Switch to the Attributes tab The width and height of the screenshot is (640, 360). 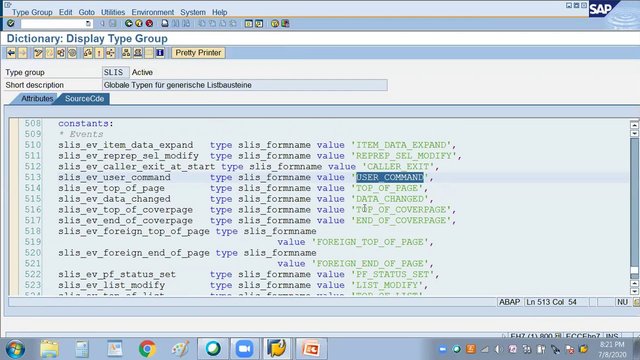37,99
